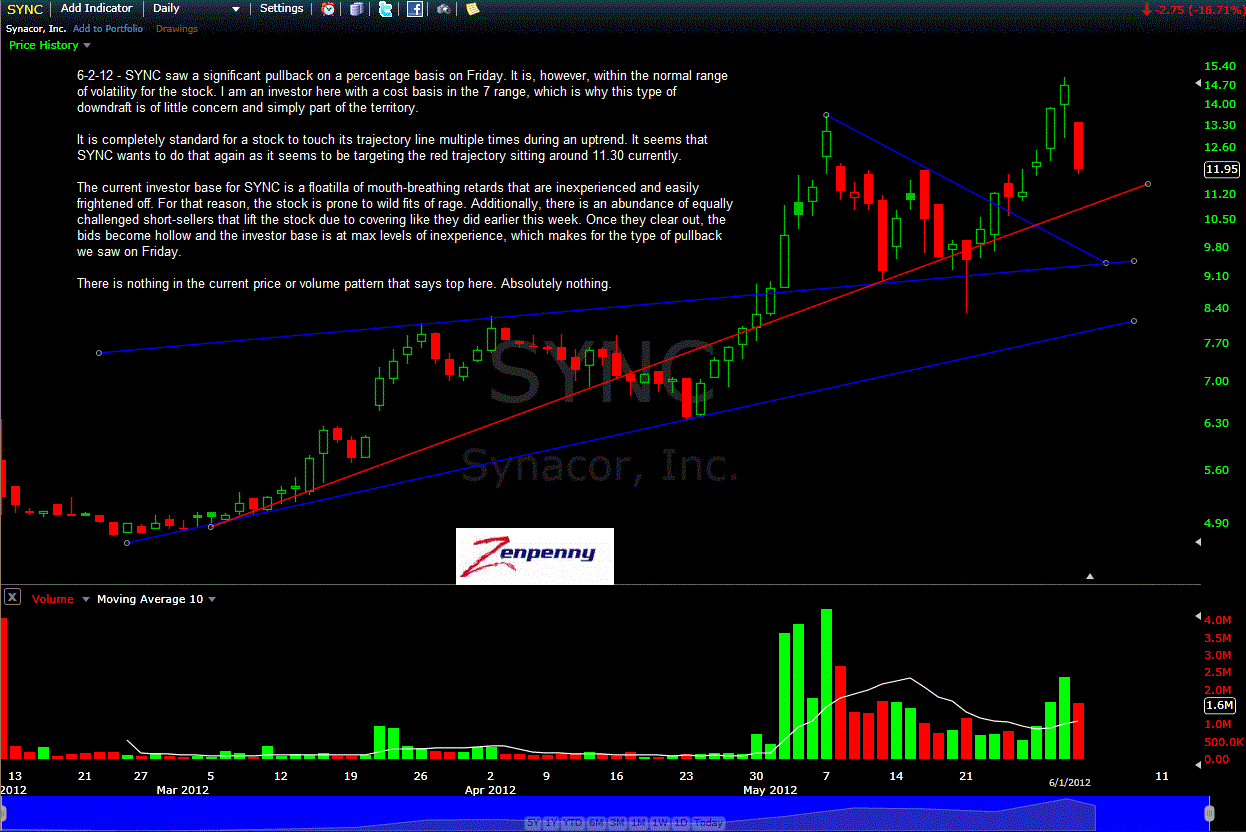Image resolution: width=1246 pixels, height=832 pixels.
Task: Click the small arrow below 4.90 price
Action: pyautogui.click(x=1199, y=542)
